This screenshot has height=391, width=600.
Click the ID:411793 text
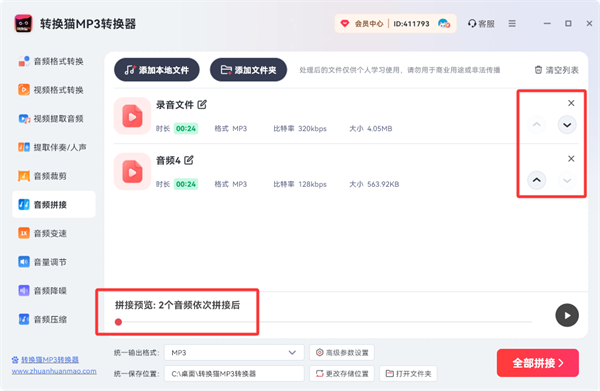411,24
